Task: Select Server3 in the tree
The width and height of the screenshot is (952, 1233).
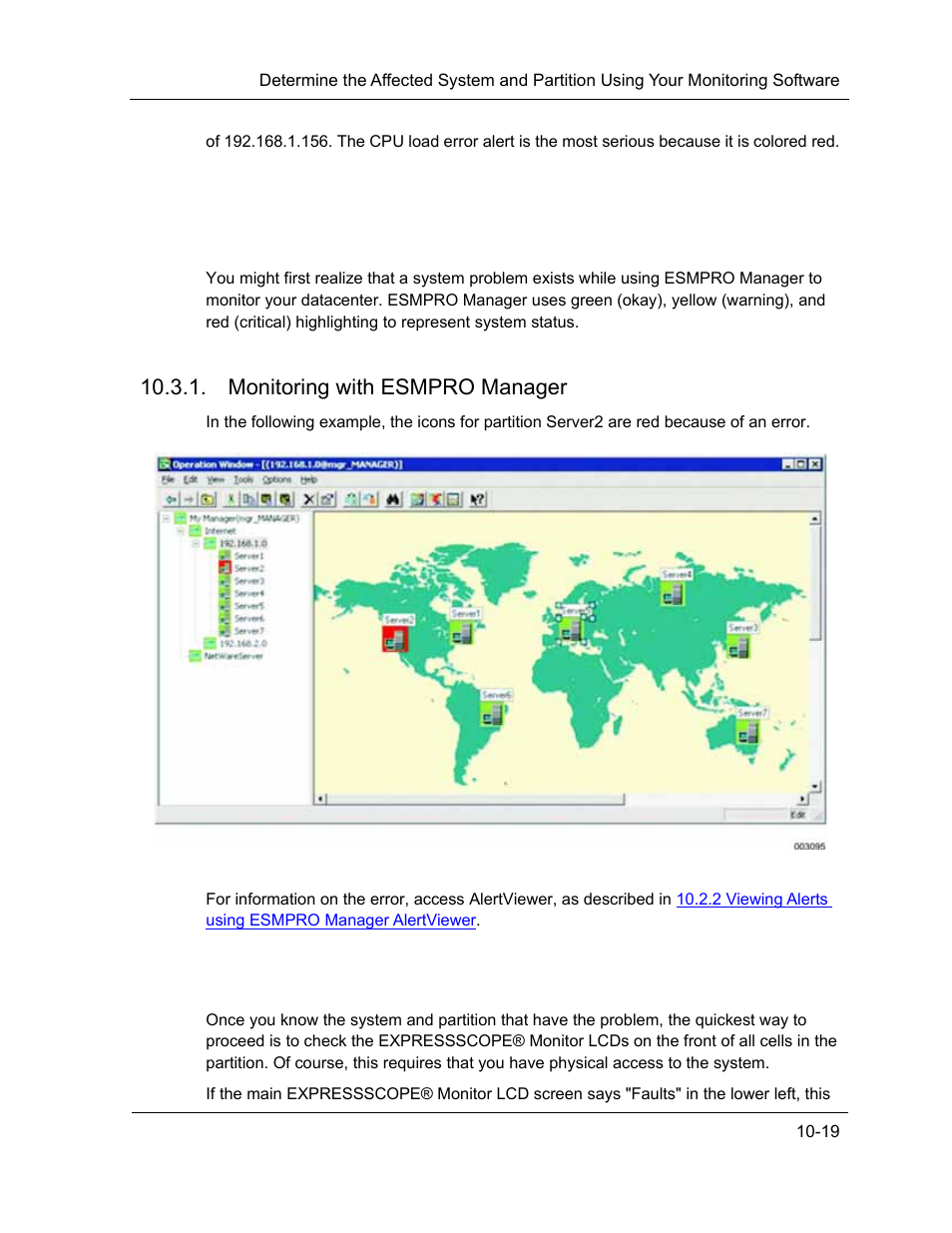Action: pos(249,581)
